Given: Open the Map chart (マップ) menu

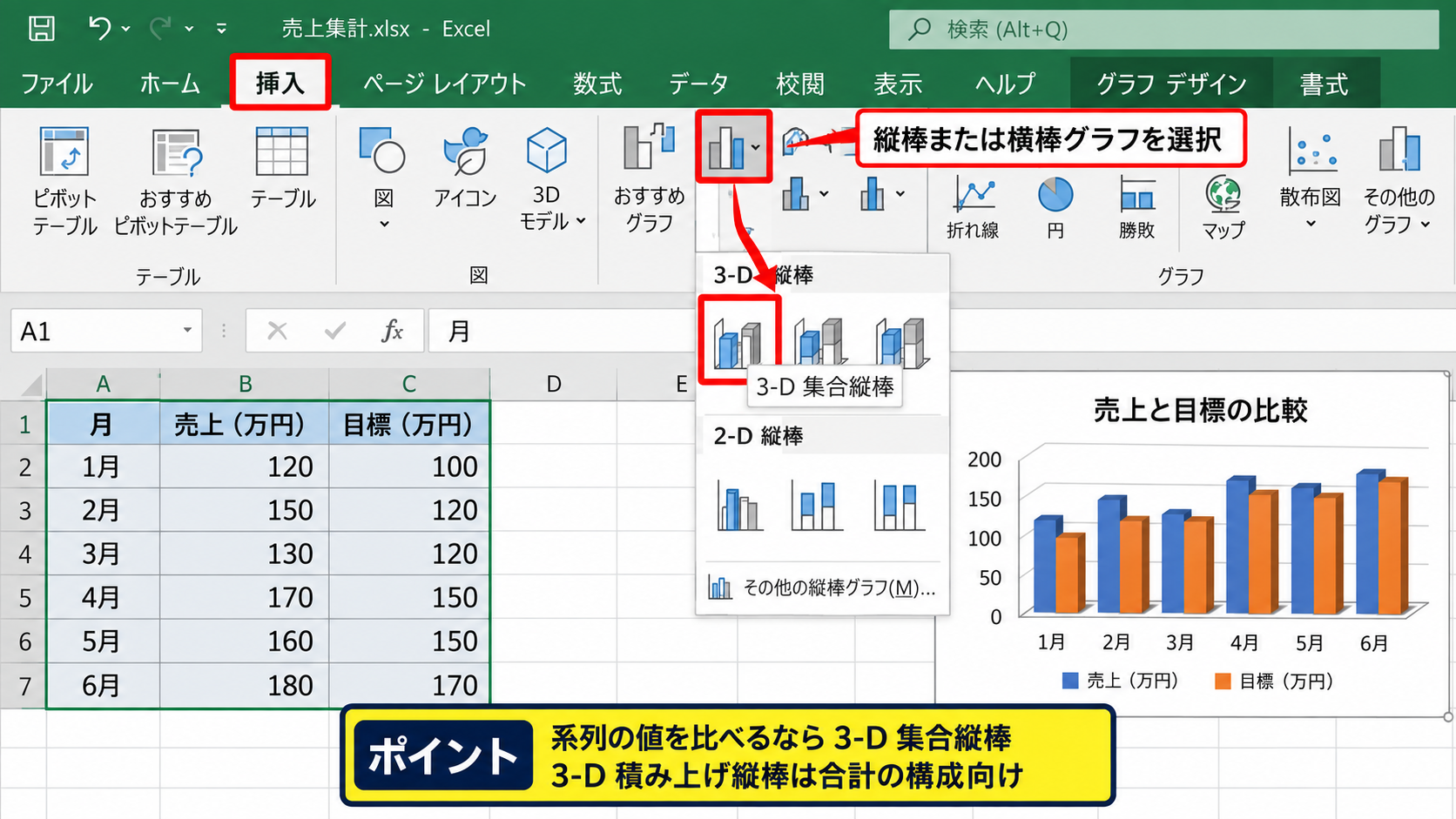Looking at the screenshot, I should click(1223, 207).
